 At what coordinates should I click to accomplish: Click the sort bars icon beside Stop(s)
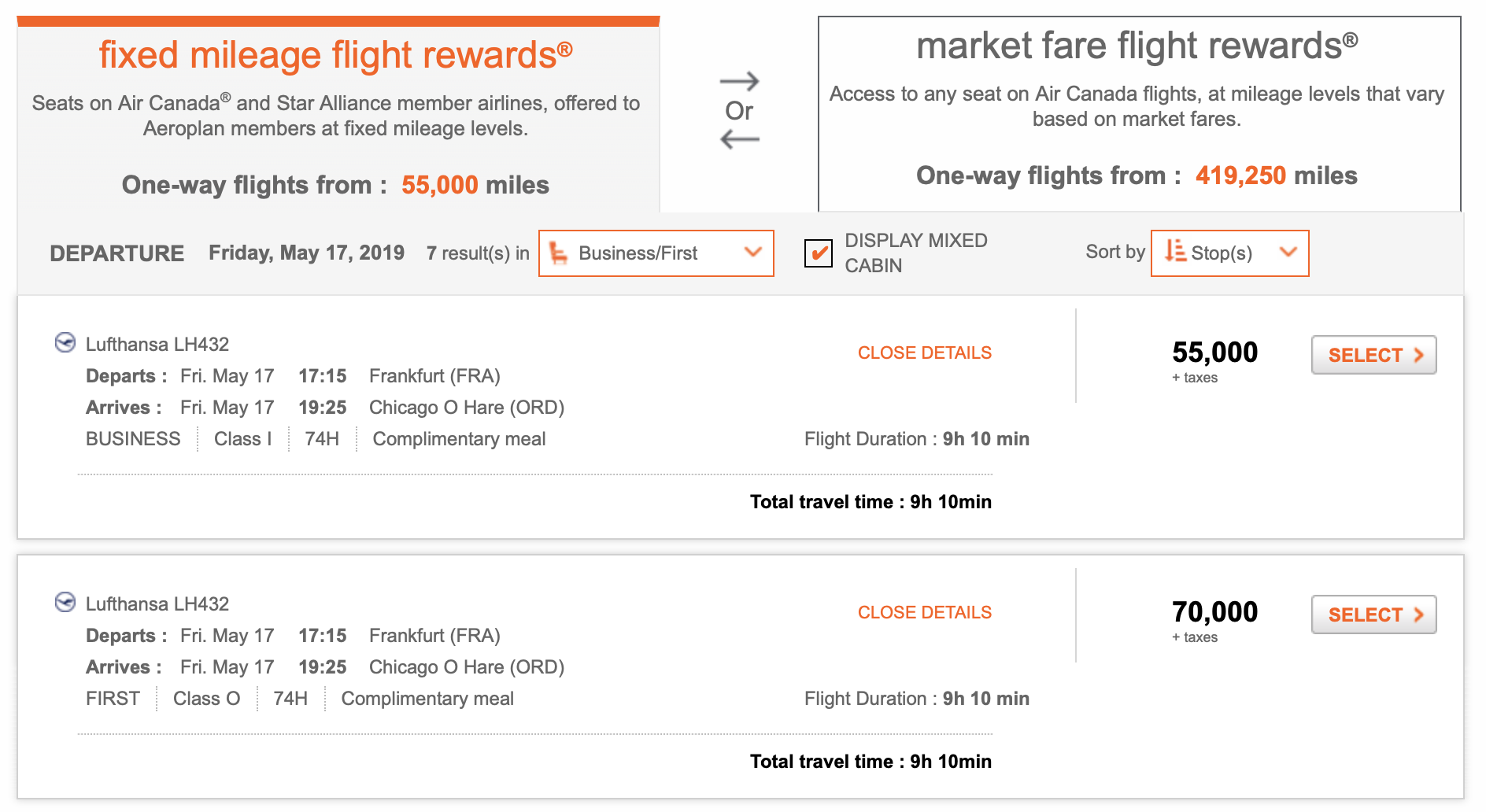pos(1175,253)
